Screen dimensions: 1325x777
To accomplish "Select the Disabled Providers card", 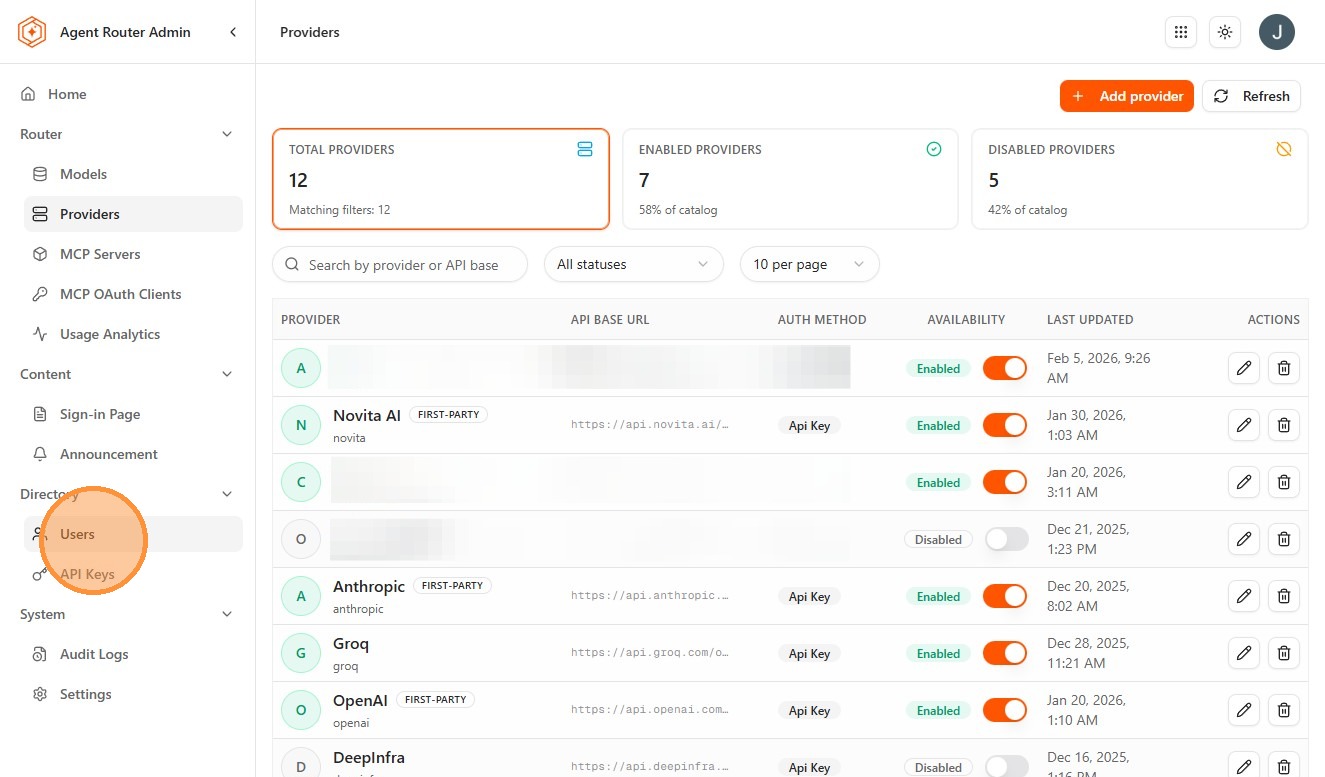I will [x=1140, y=179].
